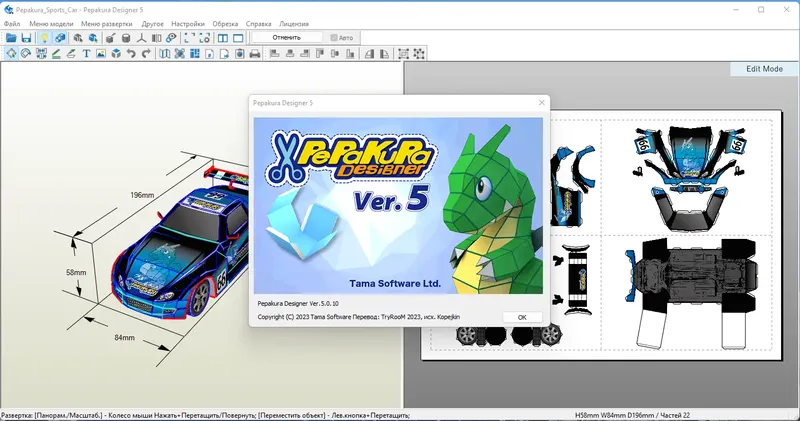Close the Pepakura Designer 5 about dialog
Viewport: 800px width, 421px height.
click(x=541, y=103)
